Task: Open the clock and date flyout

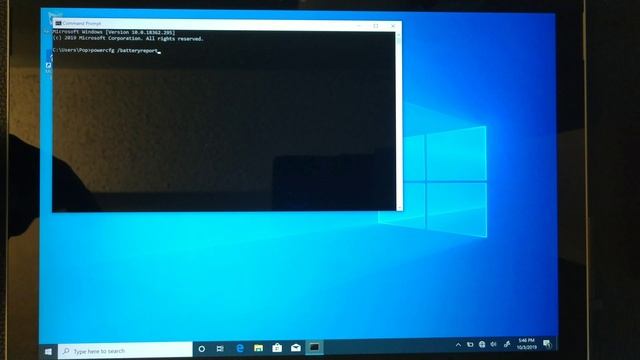Action: tap(527, 344)
